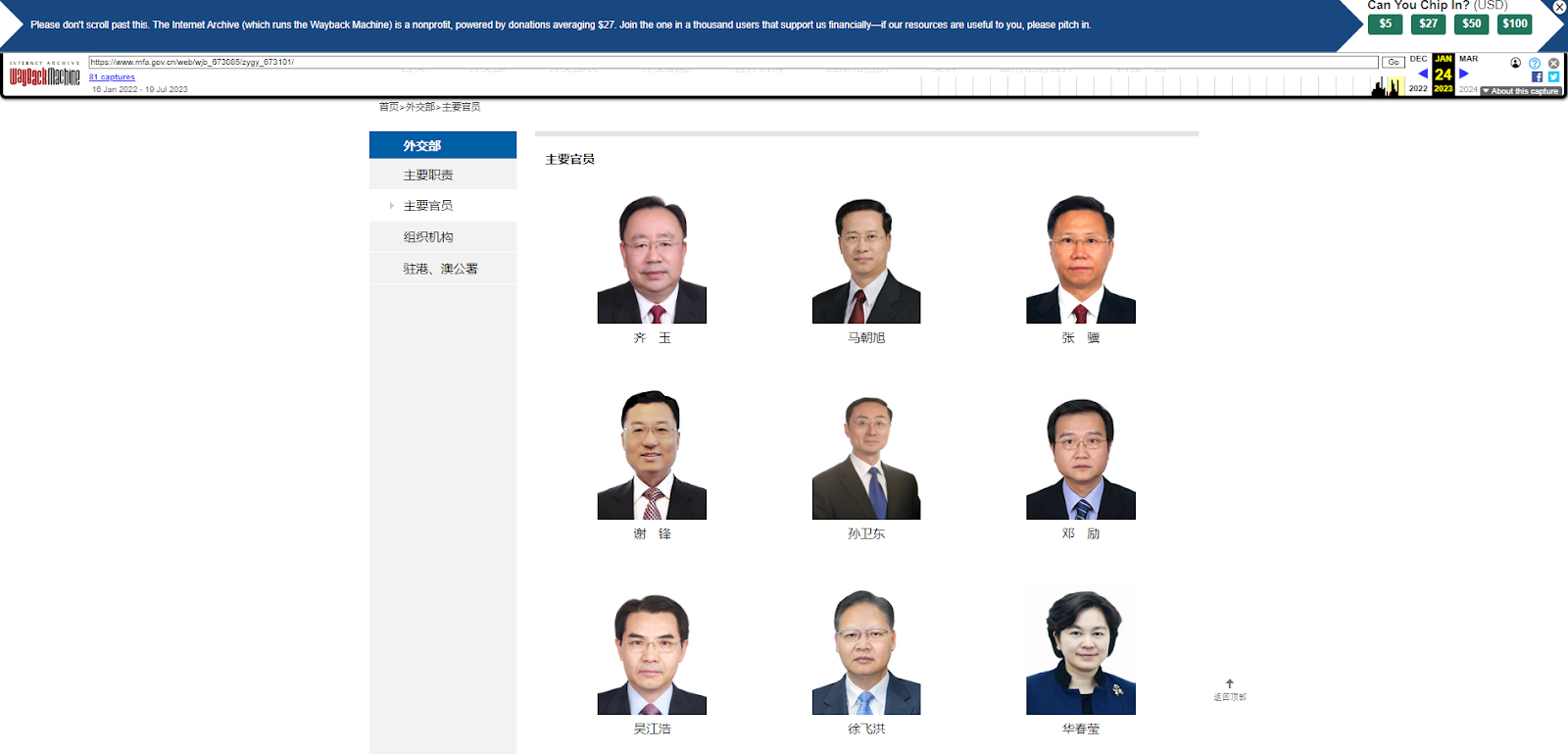Focus the Wayback URL input field
Screen dimensions: 1568x754
tap(733, 62)
